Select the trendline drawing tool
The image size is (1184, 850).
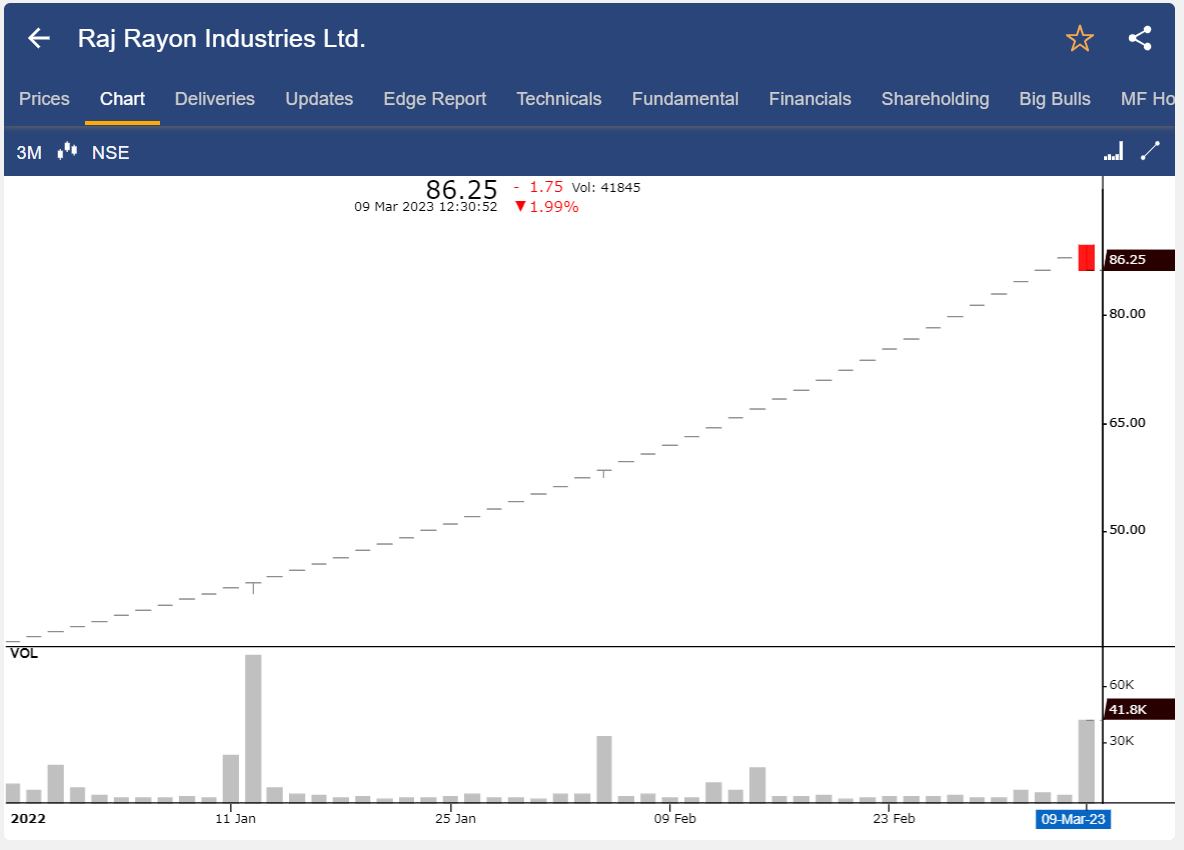point(1150,151)
